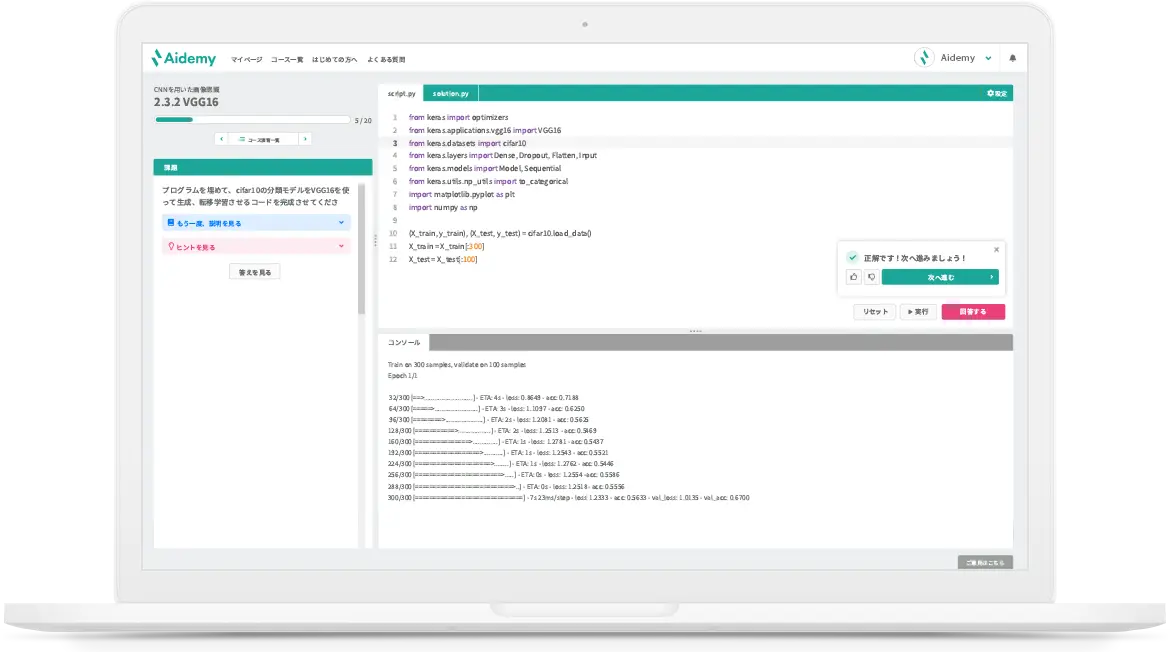Viewport: 1170px width, 652px height.
Task: Expand the もう一度、説明を見る section
Action: tap(256, 223)
